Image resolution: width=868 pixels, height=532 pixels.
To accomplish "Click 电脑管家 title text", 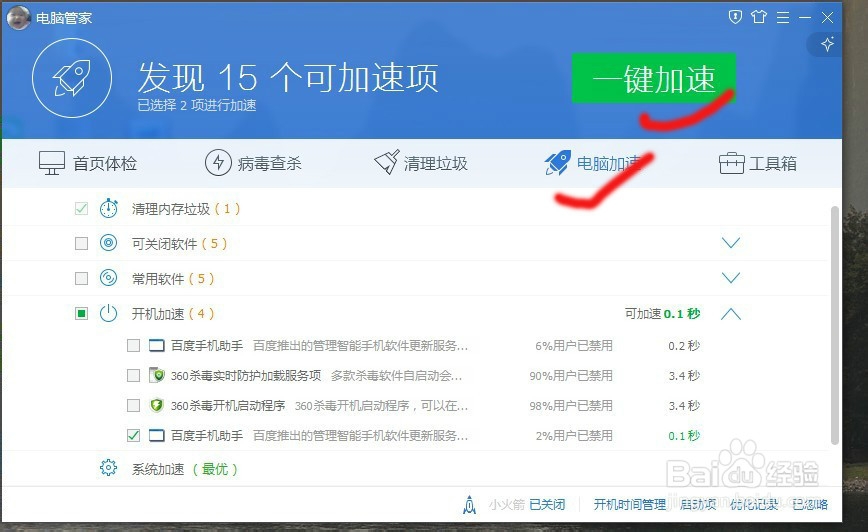I will tap(64, 18).
